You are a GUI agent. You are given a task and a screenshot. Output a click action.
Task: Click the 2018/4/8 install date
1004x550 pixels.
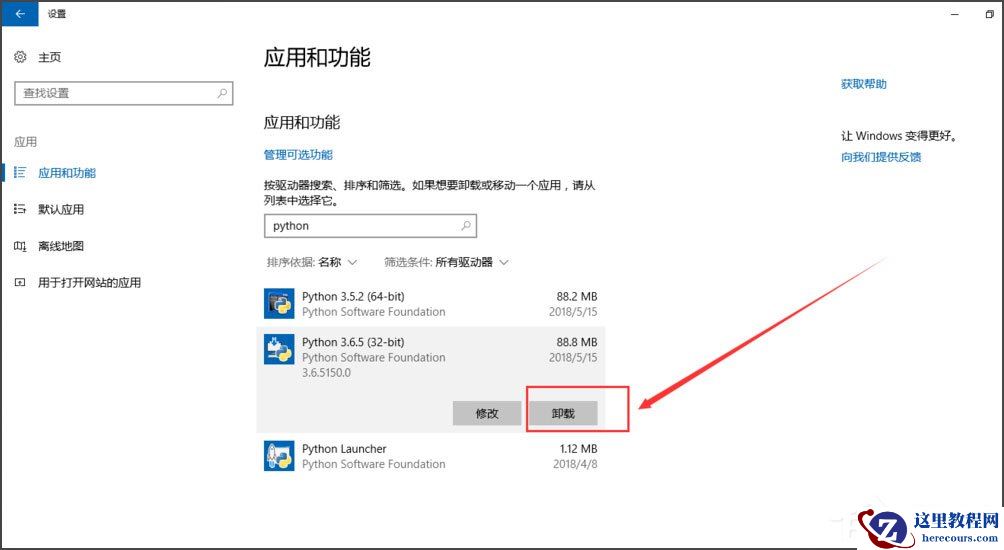[575, 464]
